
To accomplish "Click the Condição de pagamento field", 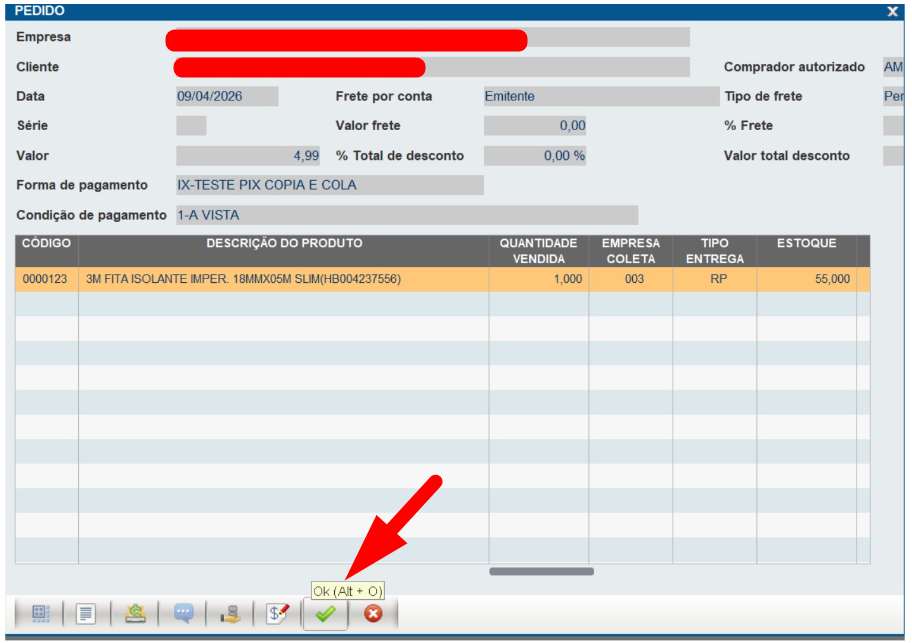I will [406, 215].
